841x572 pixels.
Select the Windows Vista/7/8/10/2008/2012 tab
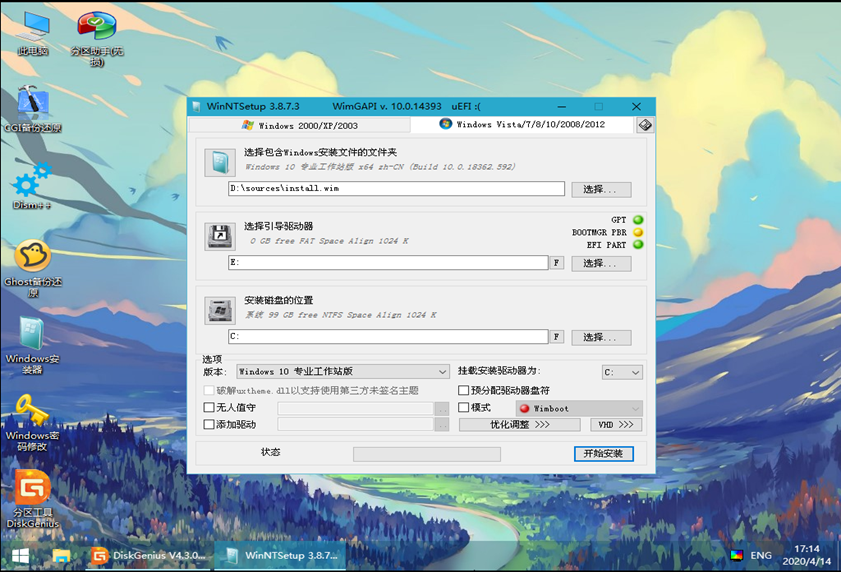click(x=522, y=124)
